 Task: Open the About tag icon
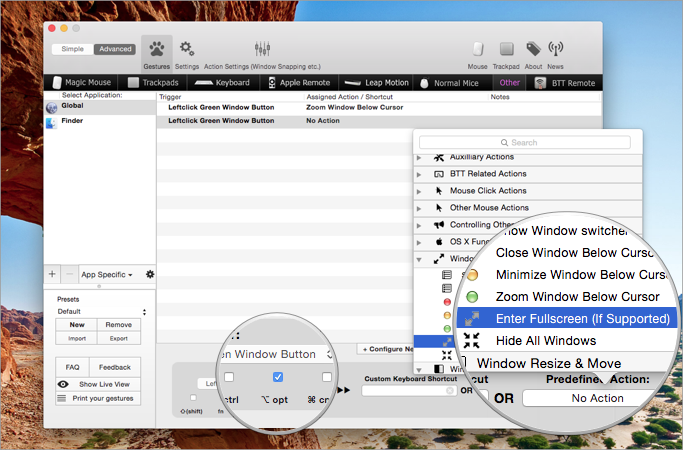coord(533,49)
